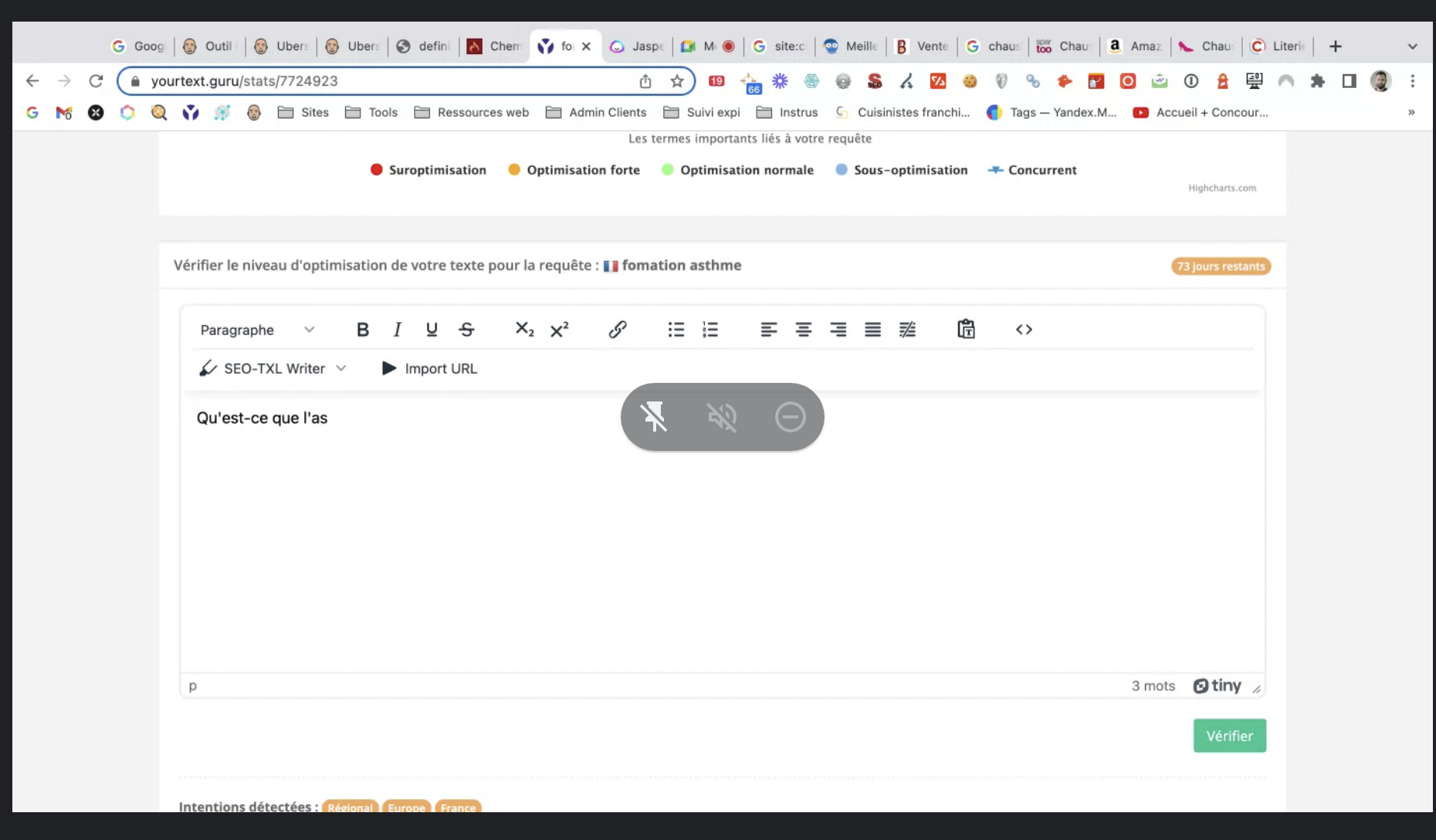The image size is (1436, 840).
Task: Open the Chrome profile avatar
Action: click(1380, 81)
